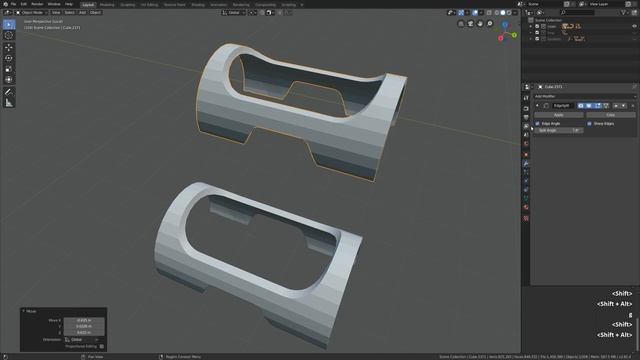Select the Move tool
Image resolution: width=640 pixels, height=360 pixels.
pos(9,47)
